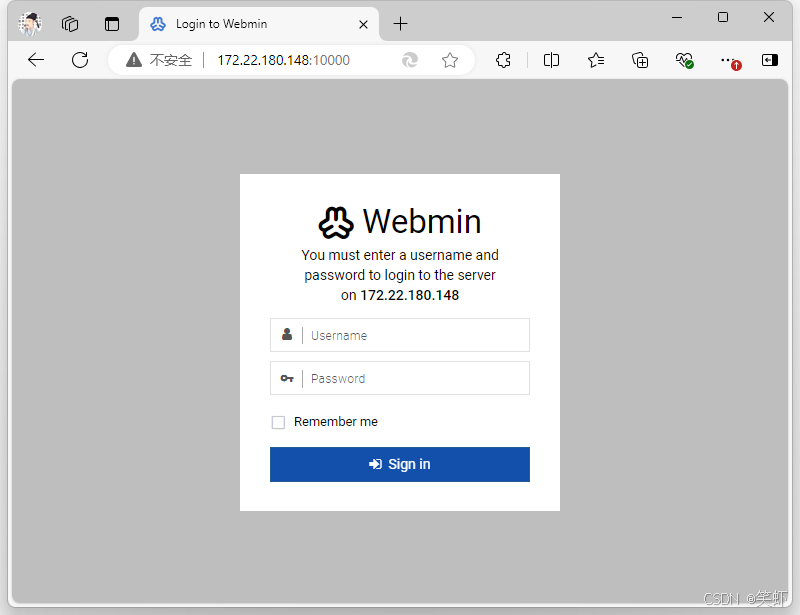Reload the page with refresh icon
The height and width of the screenshot is (615, 800).
(x=80, y=60)
